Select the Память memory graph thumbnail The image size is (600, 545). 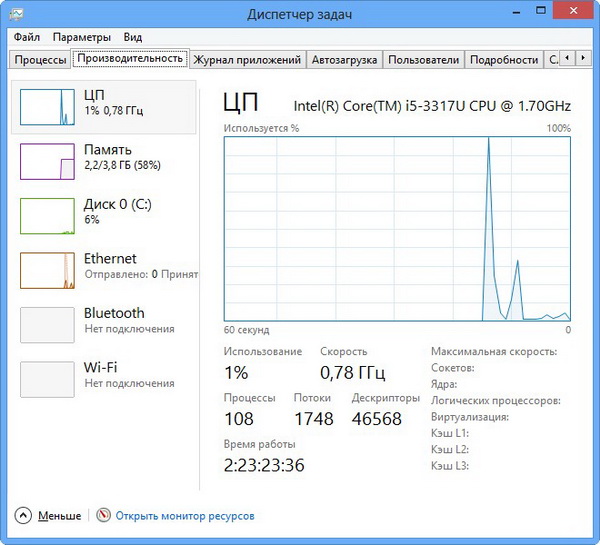pyautogui.click(x=48, y=162)
